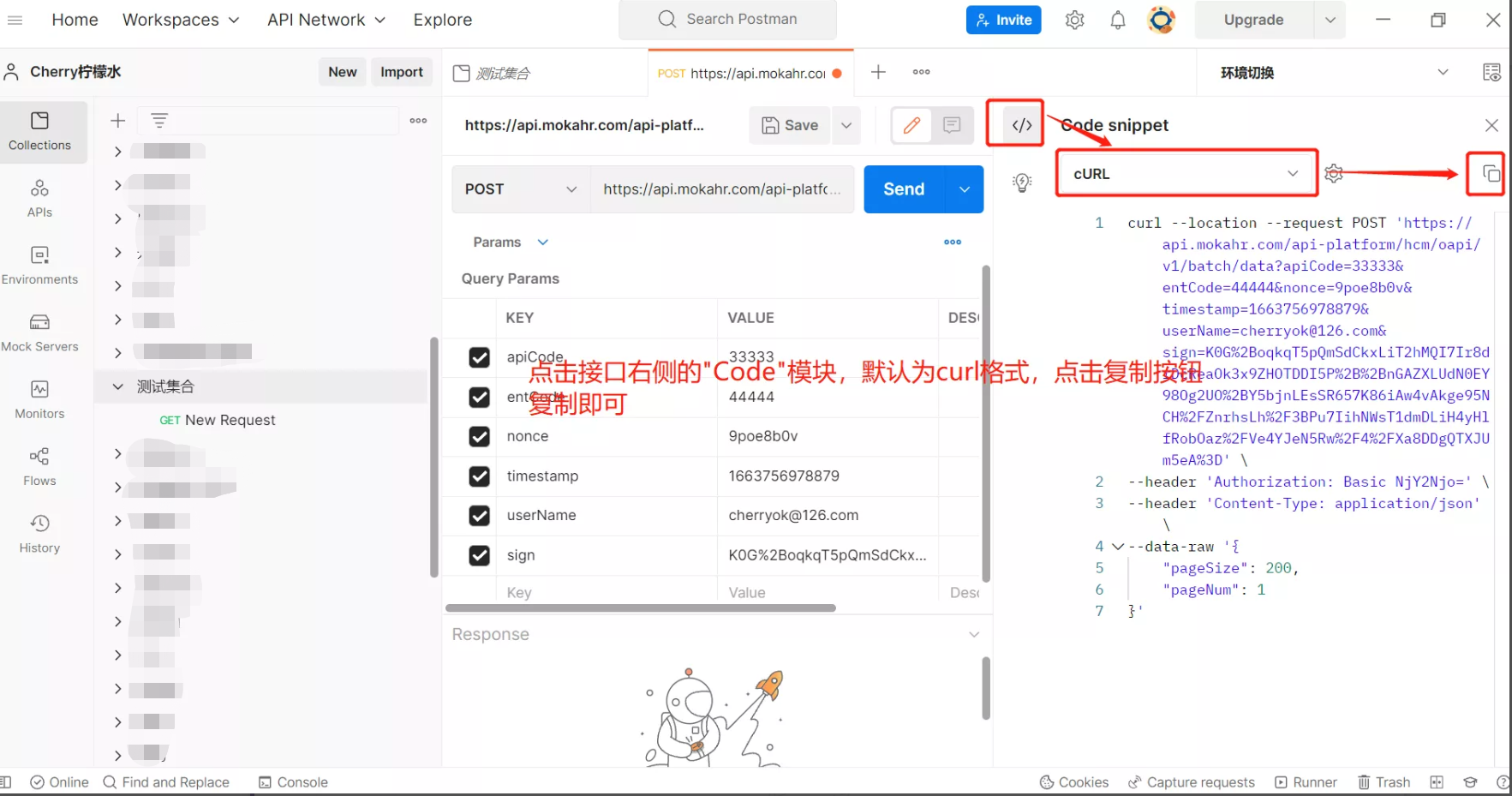Open Query Params bulk options three dots
Viewport: 1512px width, 796px height.
[953, 242]
